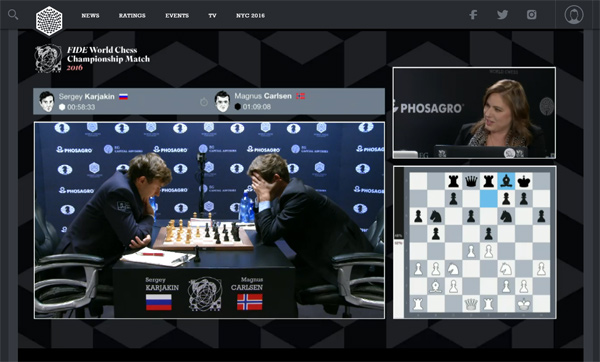Screen dimensions: 600x362
Task: Open the Instagram icon link
Action: click(532, 15)
